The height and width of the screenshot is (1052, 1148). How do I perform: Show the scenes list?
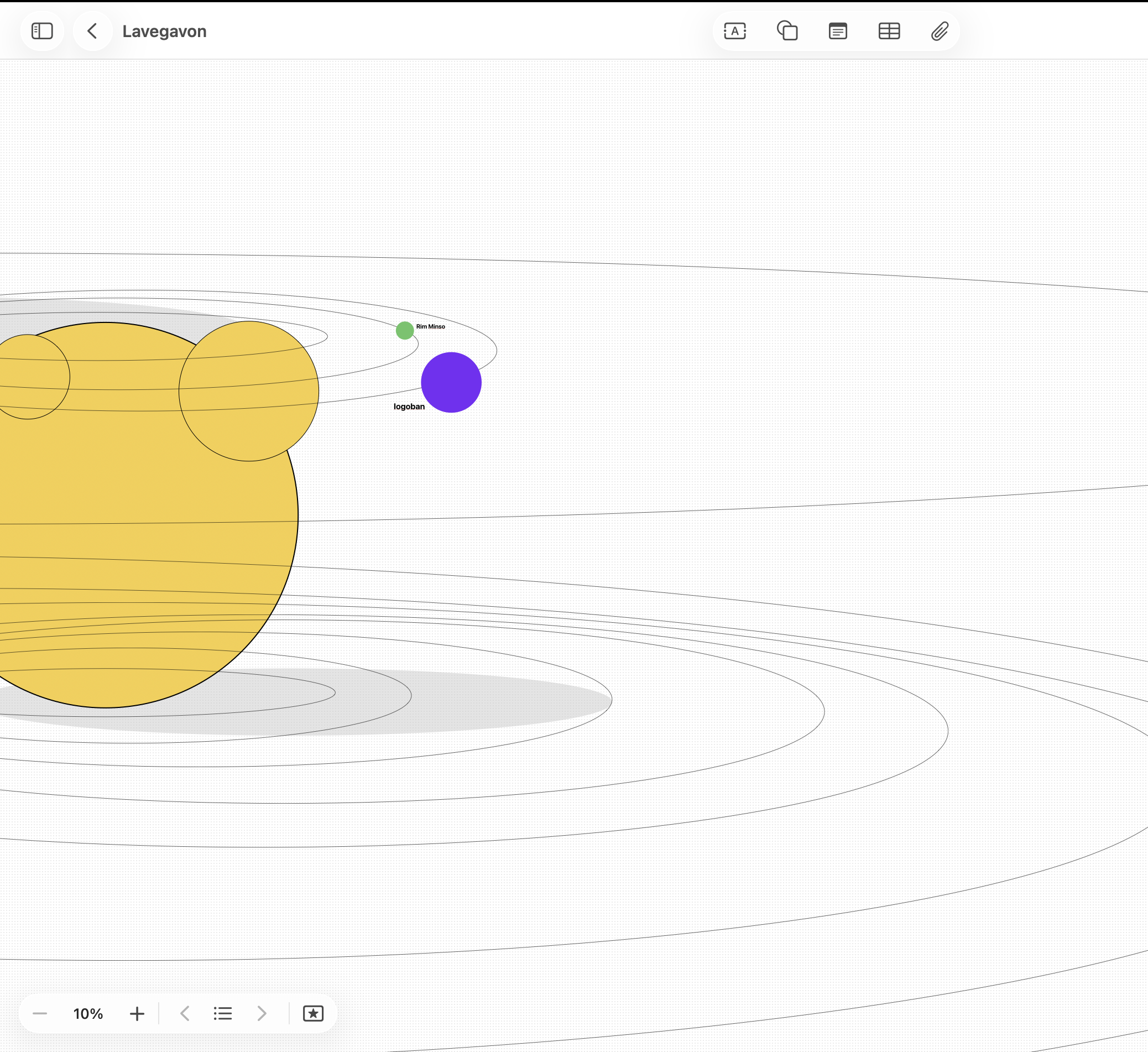223,1013
